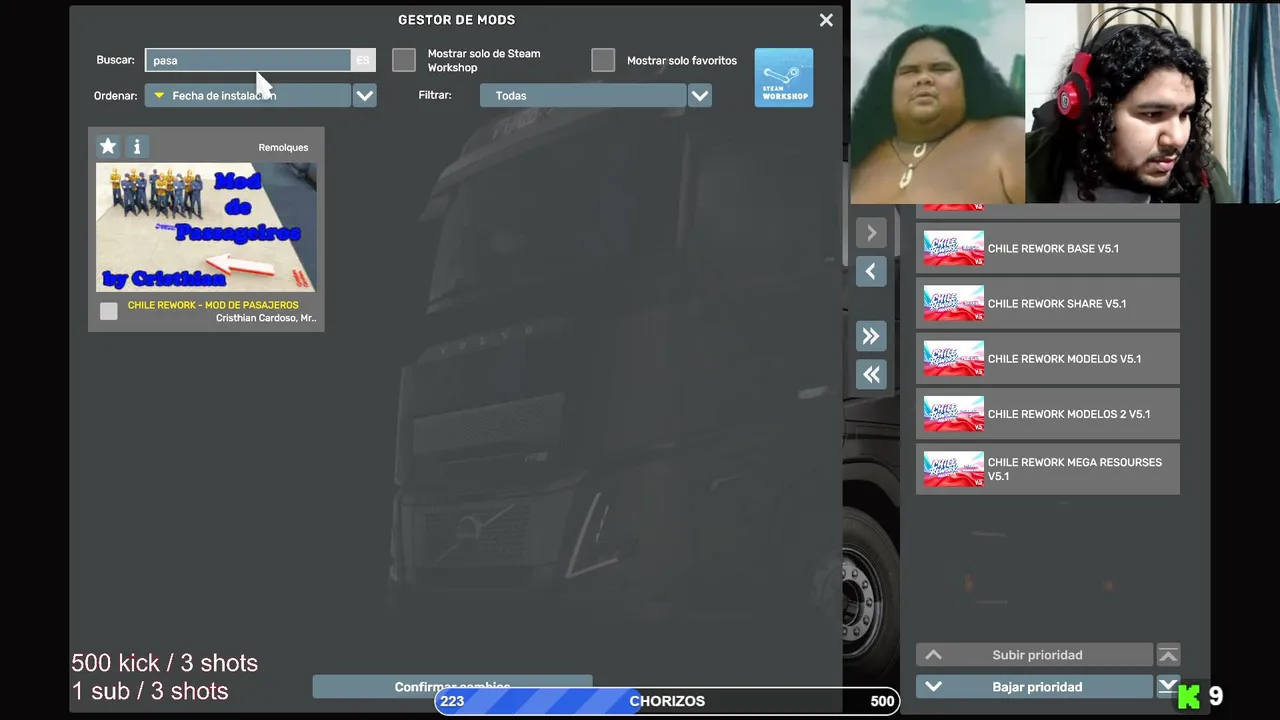Select CHILE REWORK SHARE V5.1 entry
The image size is (1280, 720).
(1048, 304)
